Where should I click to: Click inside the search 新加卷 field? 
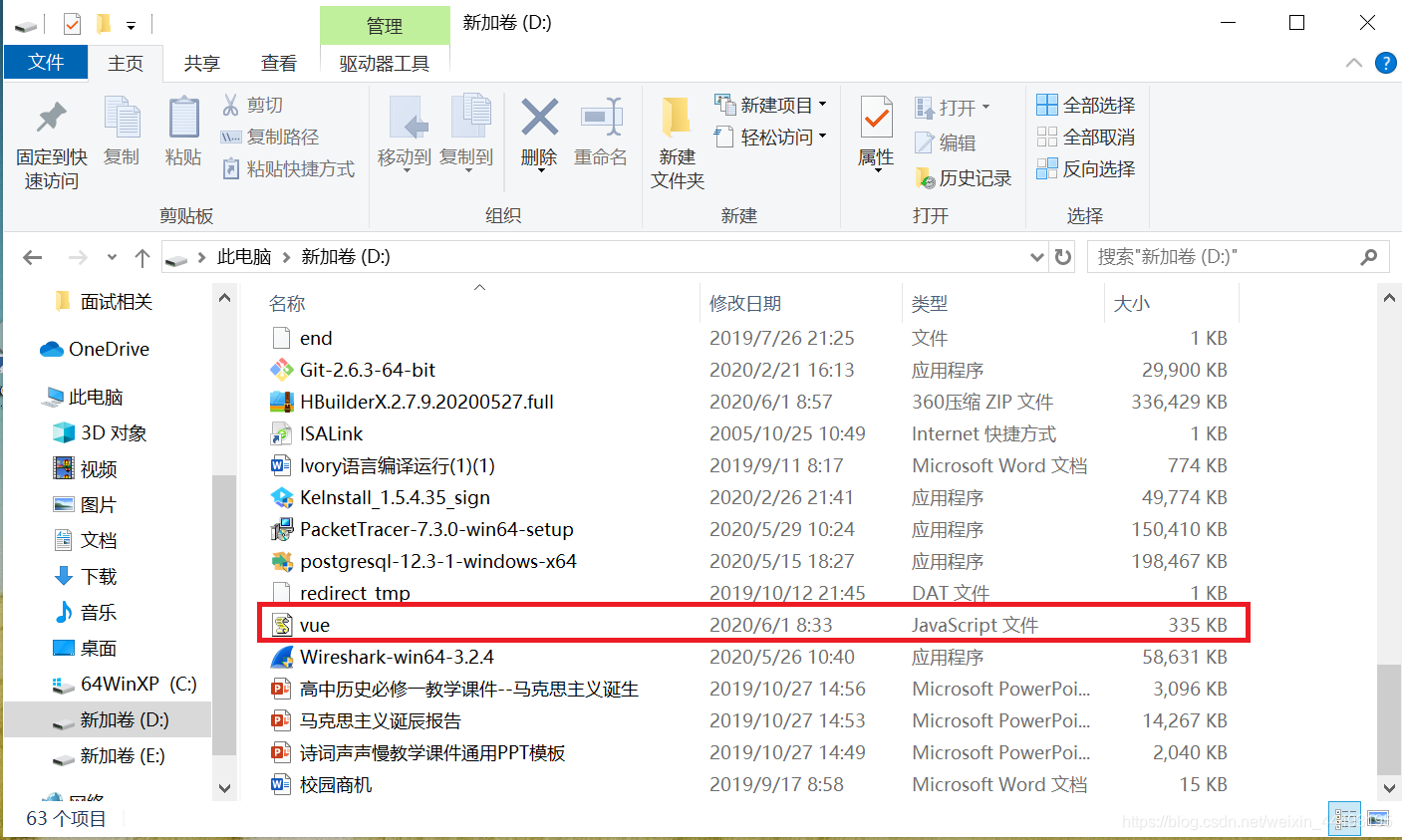(x=1226, y=256)
